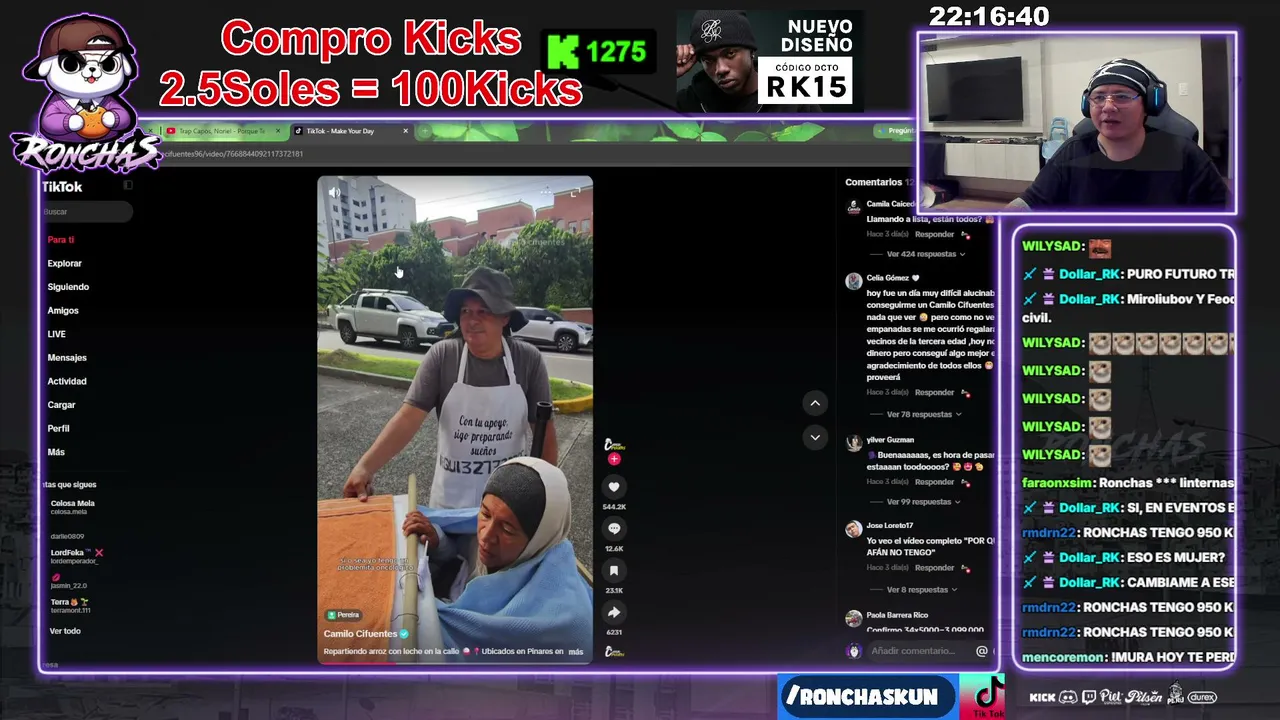Open Mensajes in the sidebar
Screen dimensions: 1280x720
[x=67, y=358]
